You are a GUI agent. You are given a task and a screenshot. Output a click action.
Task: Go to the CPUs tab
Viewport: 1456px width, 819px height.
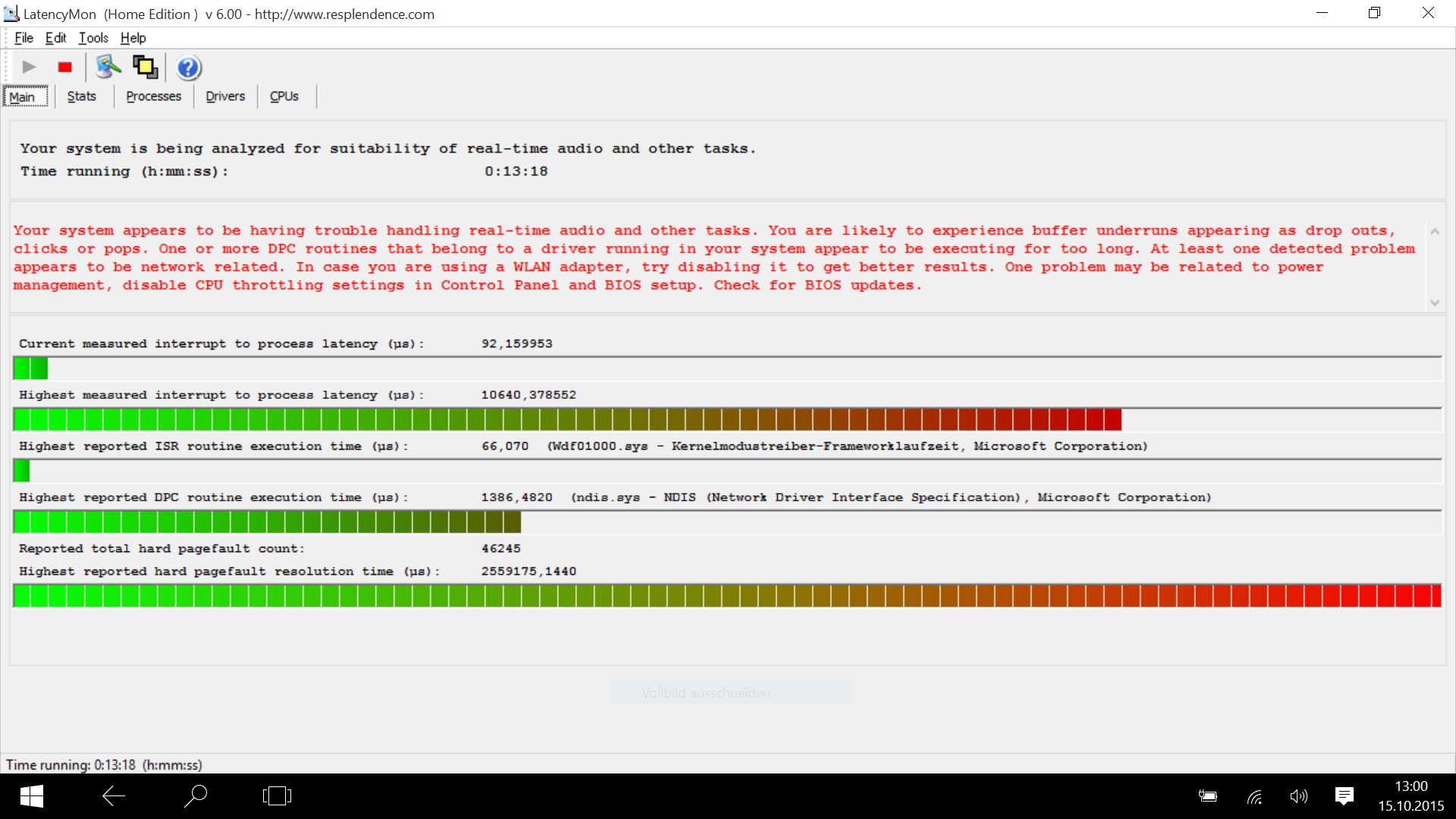click(284, 96)
